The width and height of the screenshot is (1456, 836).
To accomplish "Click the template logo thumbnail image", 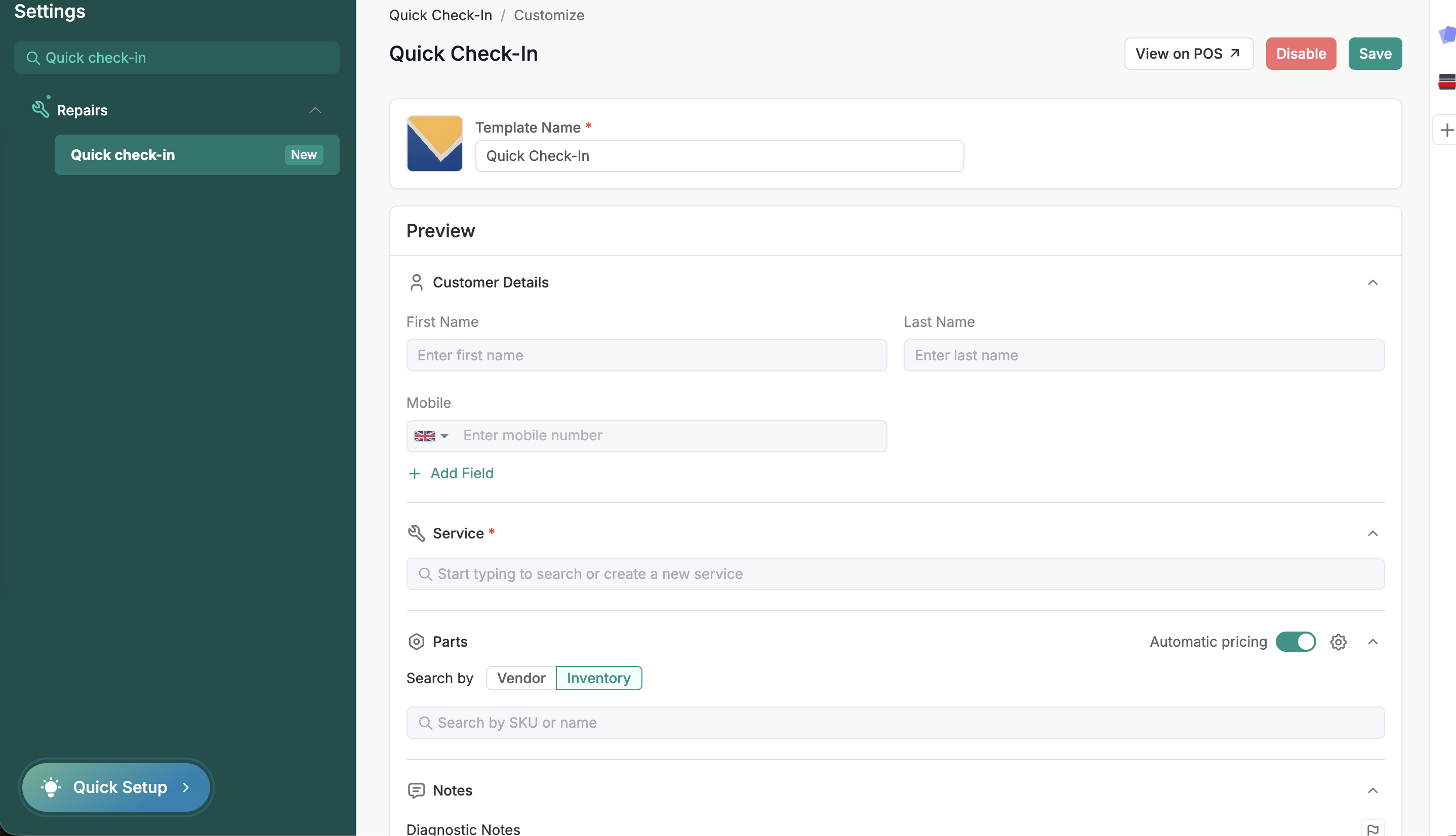I will (x=435, y=144).
